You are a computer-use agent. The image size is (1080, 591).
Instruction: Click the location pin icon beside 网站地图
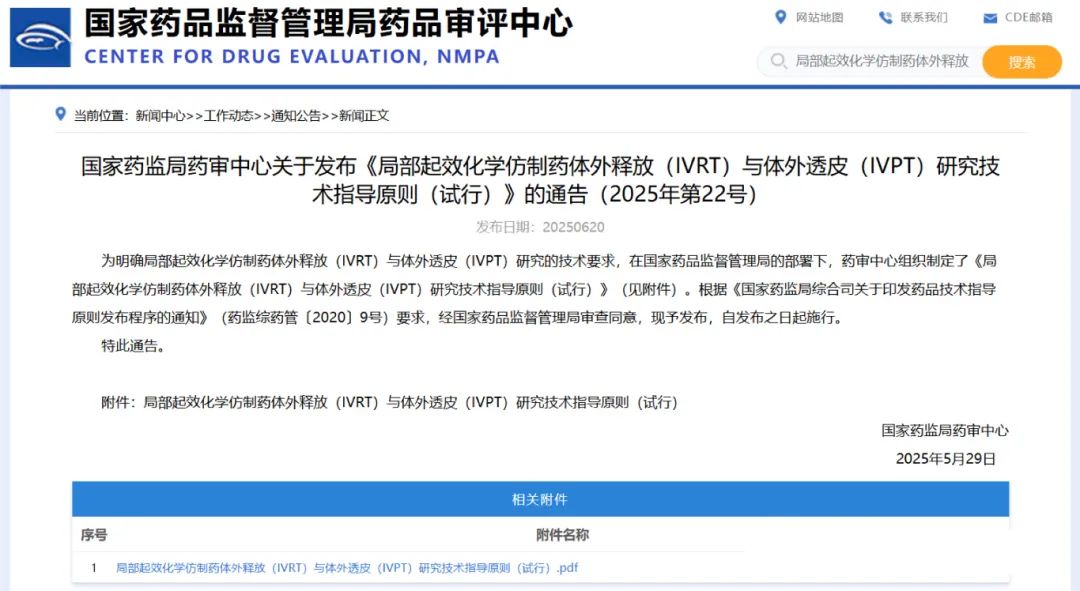tap(781, 17)
